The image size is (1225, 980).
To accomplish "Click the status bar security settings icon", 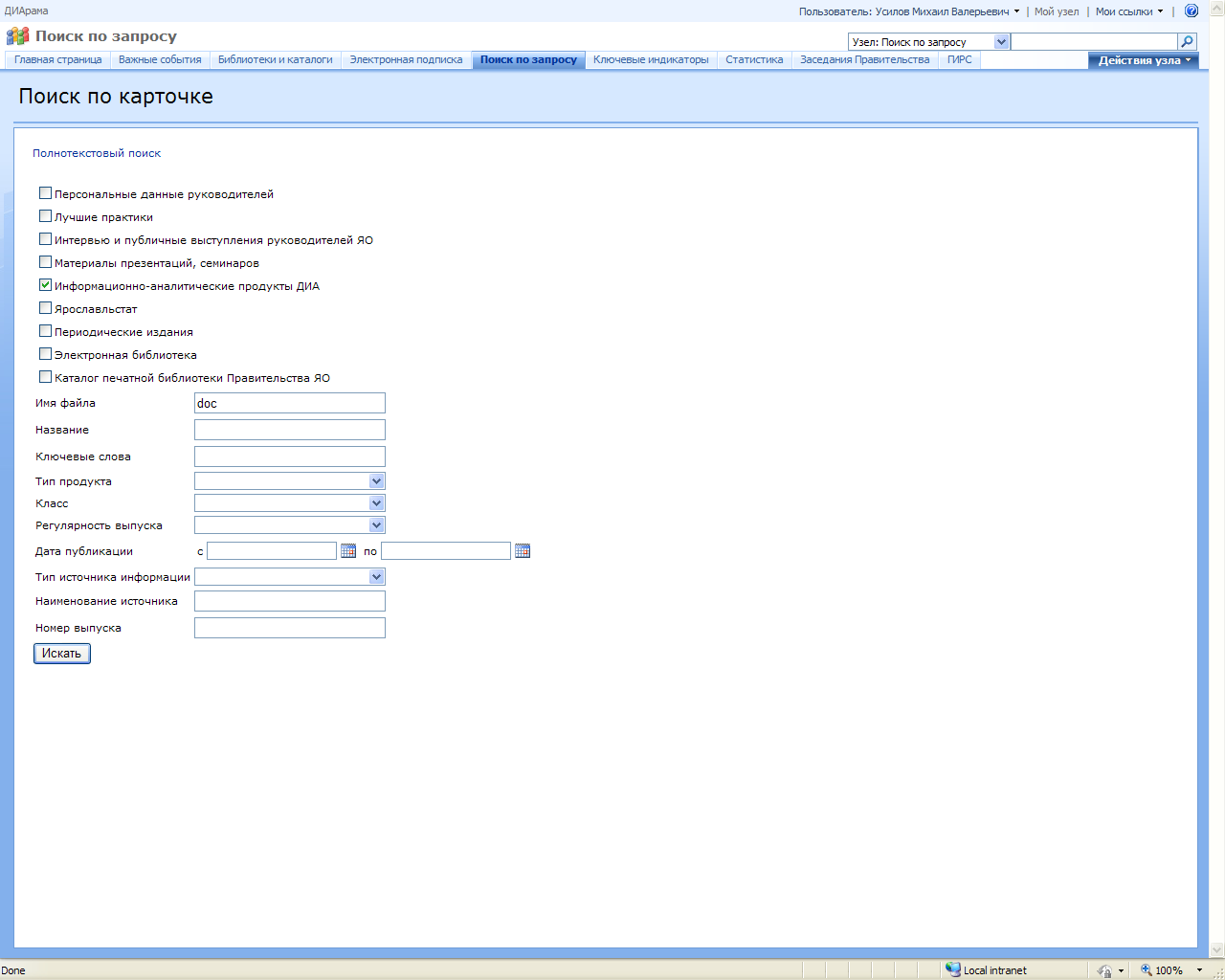I will point(1104,969).
